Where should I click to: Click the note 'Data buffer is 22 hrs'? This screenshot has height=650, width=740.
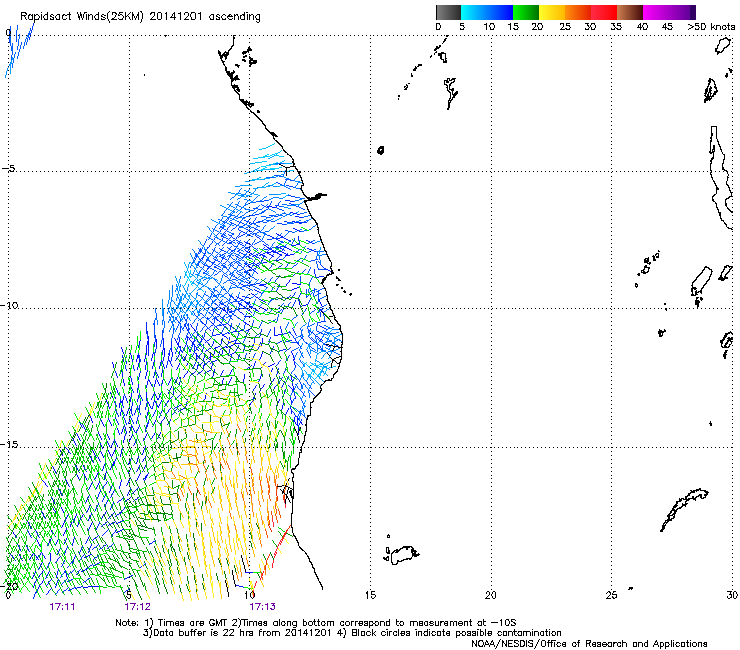click(204, 633)
